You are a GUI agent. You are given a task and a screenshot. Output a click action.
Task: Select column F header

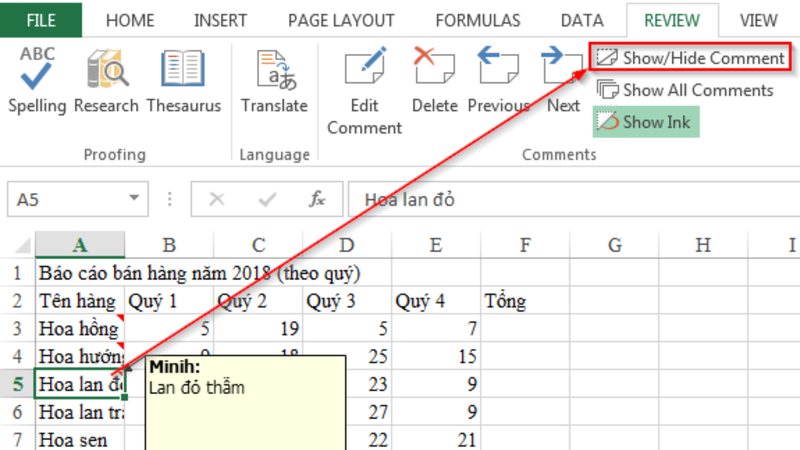click(525, 245)
